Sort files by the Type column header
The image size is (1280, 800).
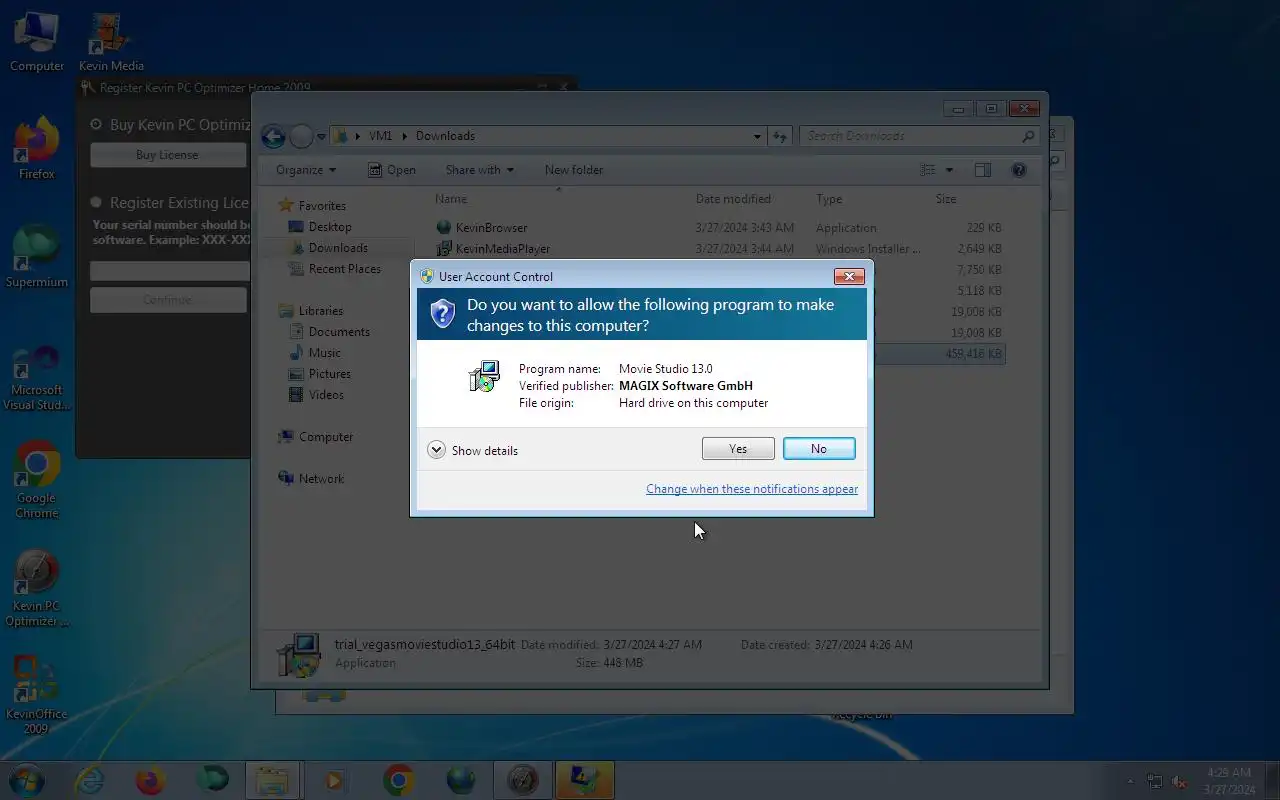point(829,199)
